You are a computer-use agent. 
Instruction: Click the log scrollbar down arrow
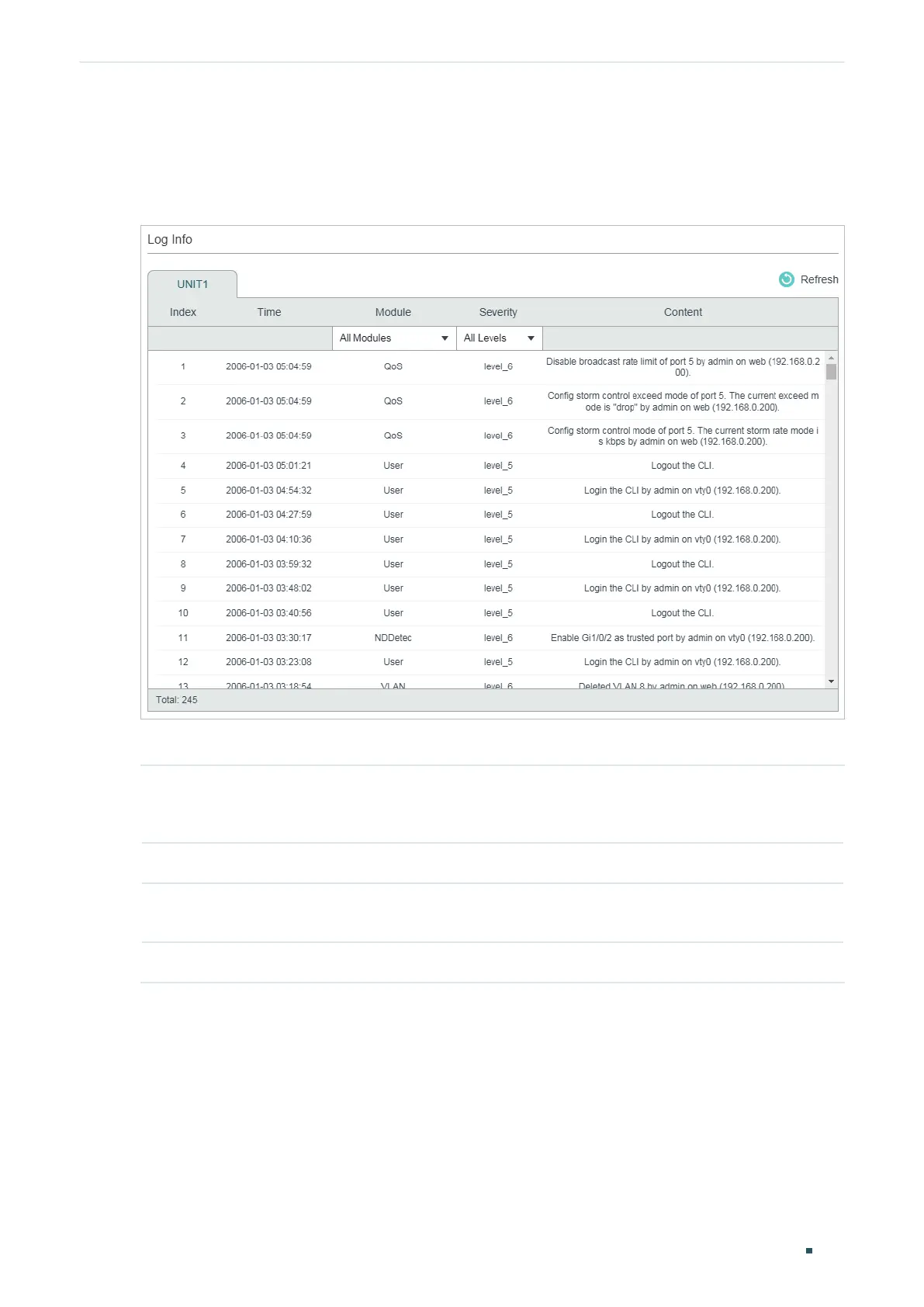pos(831,681)
